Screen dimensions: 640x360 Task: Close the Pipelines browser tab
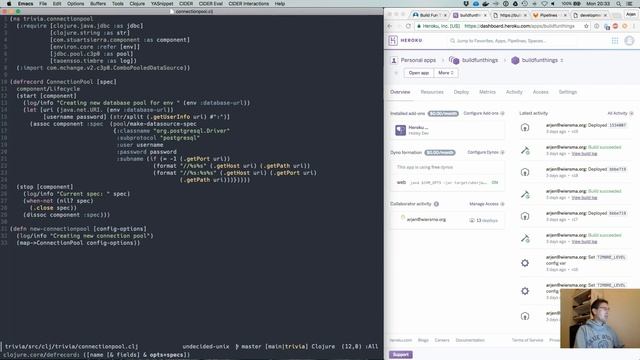coord(566,15)
